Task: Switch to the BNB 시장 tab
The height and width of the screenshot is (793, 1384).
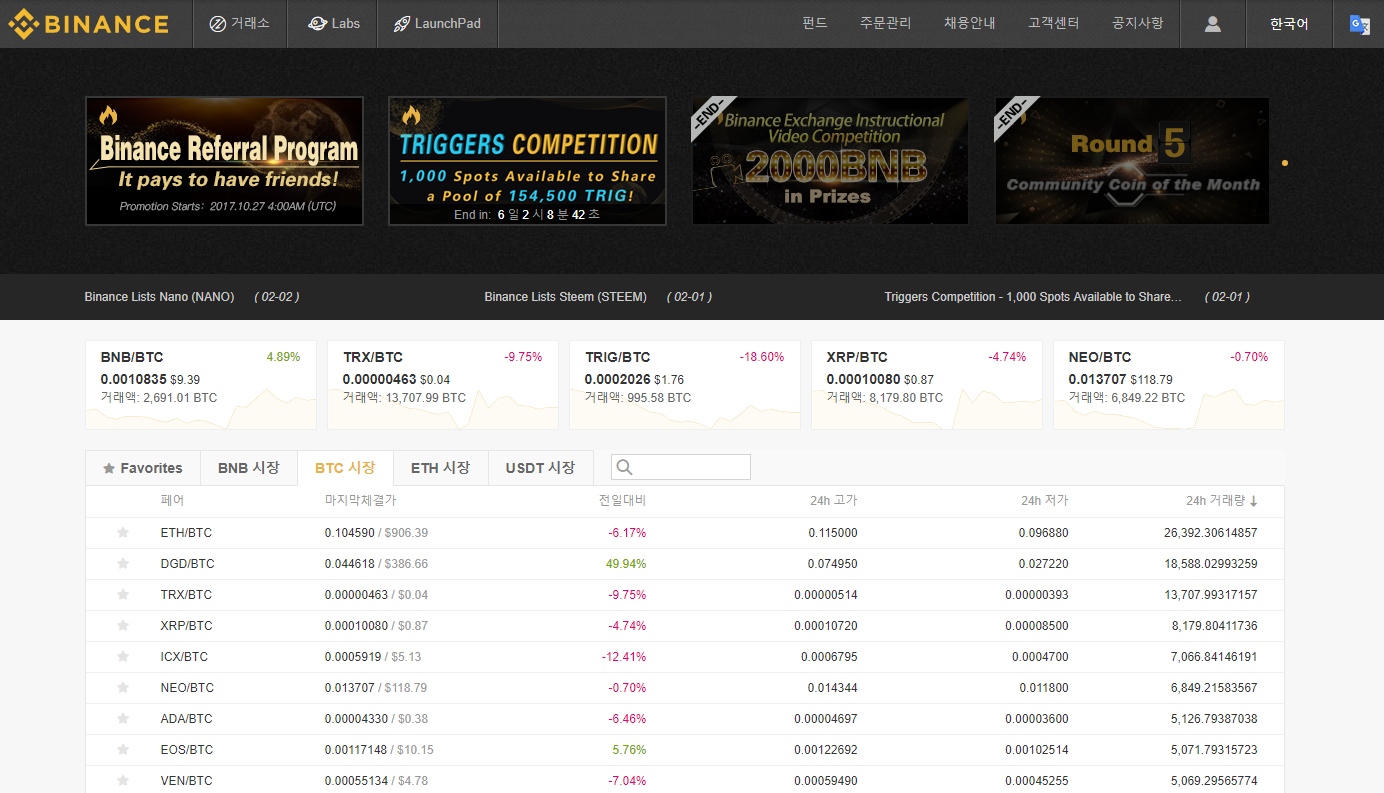Action: (x=249, y=468)
